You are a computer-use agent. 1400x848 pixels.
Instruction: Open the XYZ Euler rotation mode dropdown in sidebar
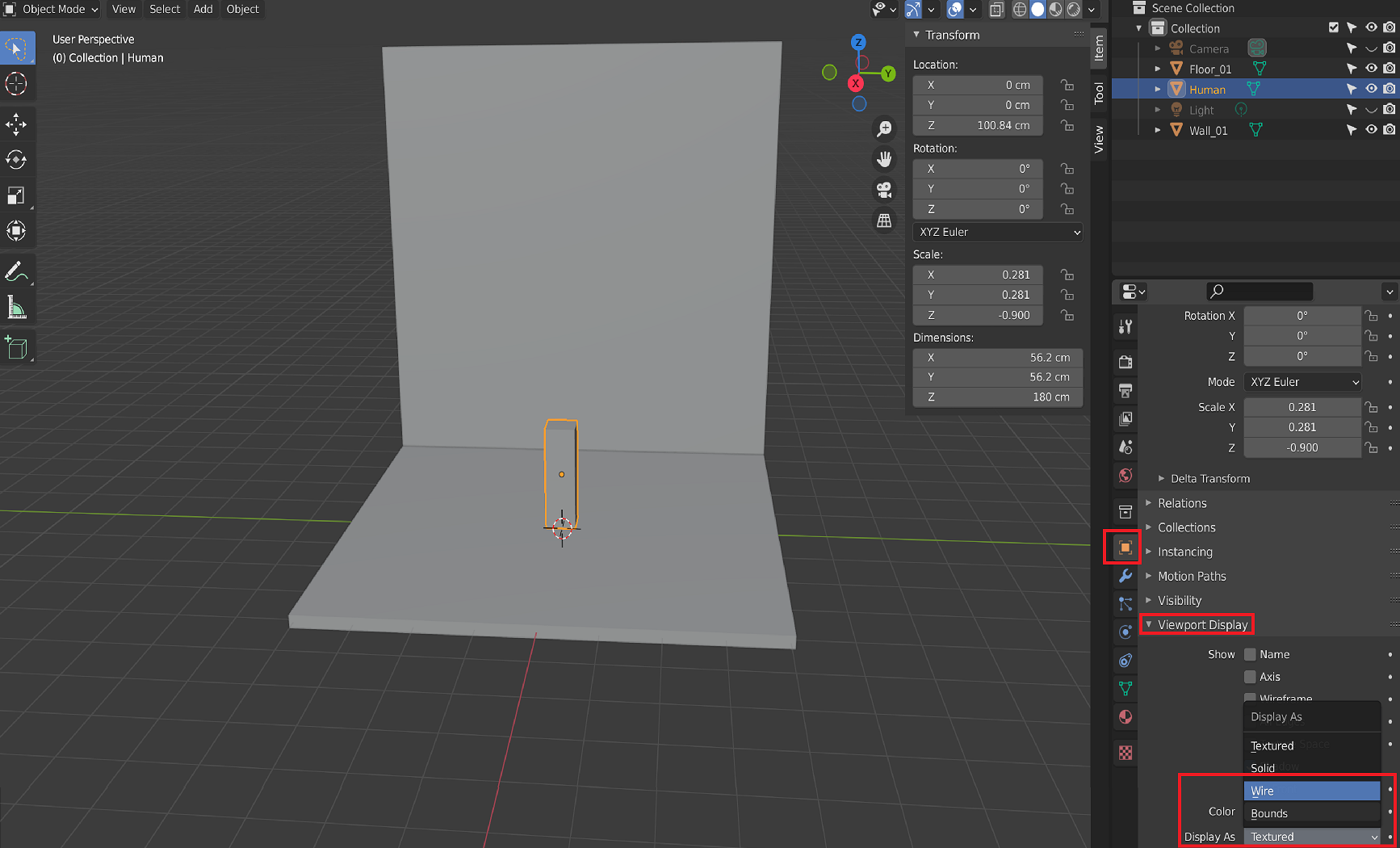[998, 232]
